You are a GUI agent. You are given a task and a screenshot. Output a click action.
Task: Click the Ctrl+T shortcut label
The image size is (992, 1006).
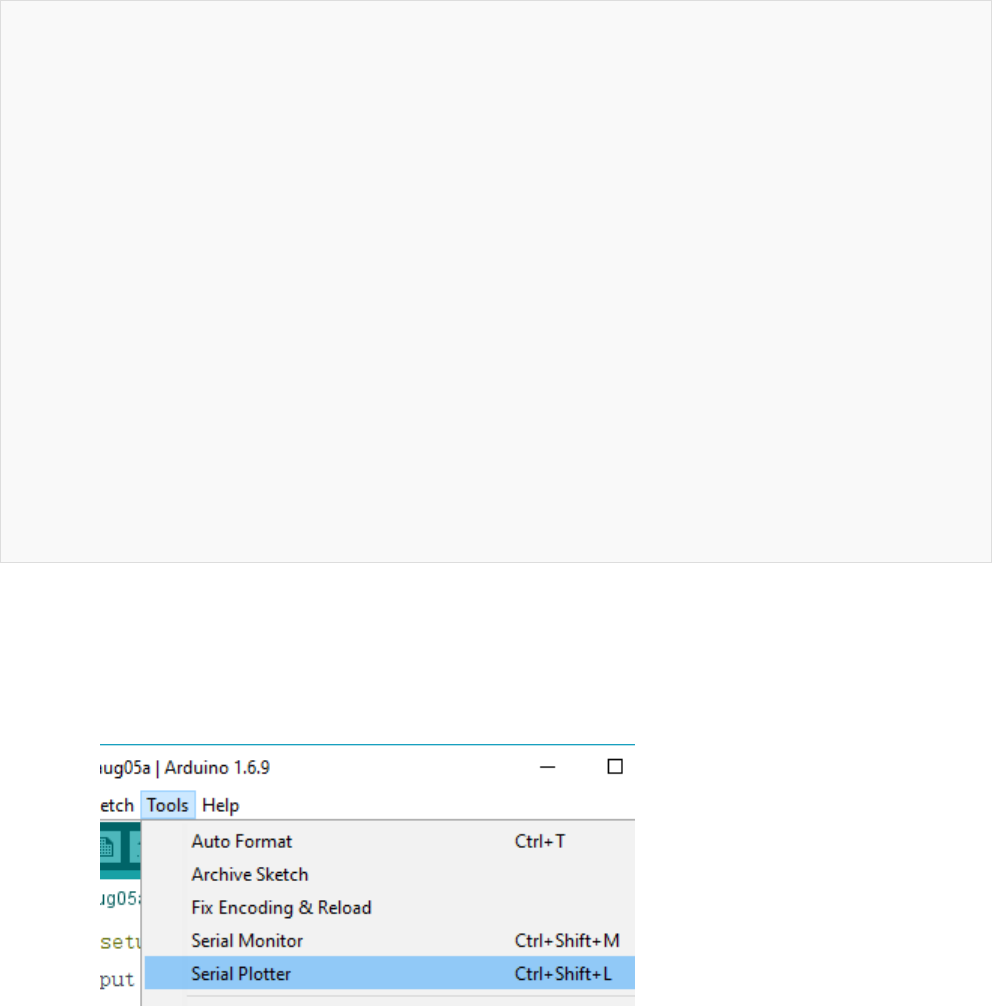(x=540, y=841)
